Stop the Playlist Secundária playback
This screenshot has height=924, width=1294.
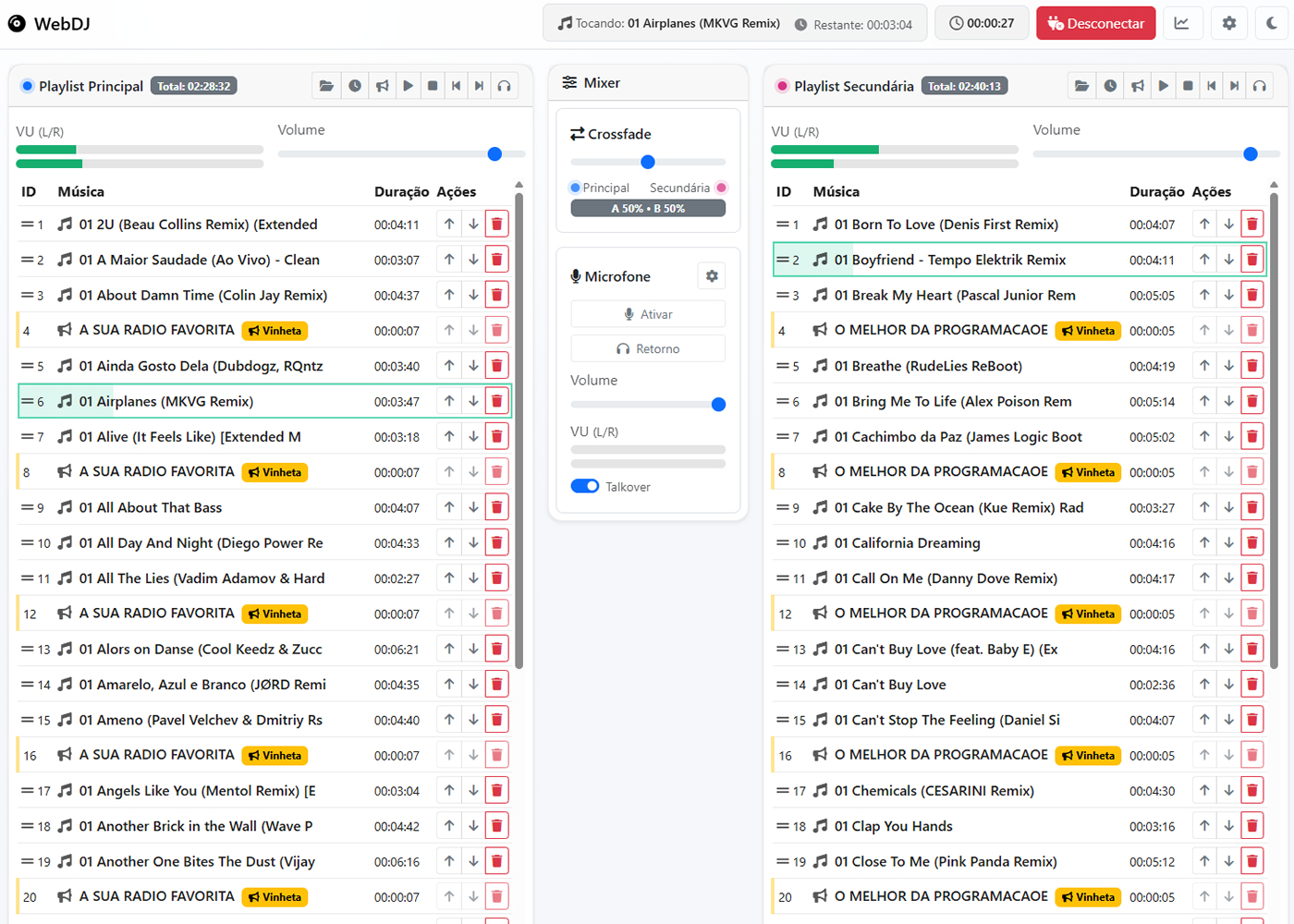1188,86
